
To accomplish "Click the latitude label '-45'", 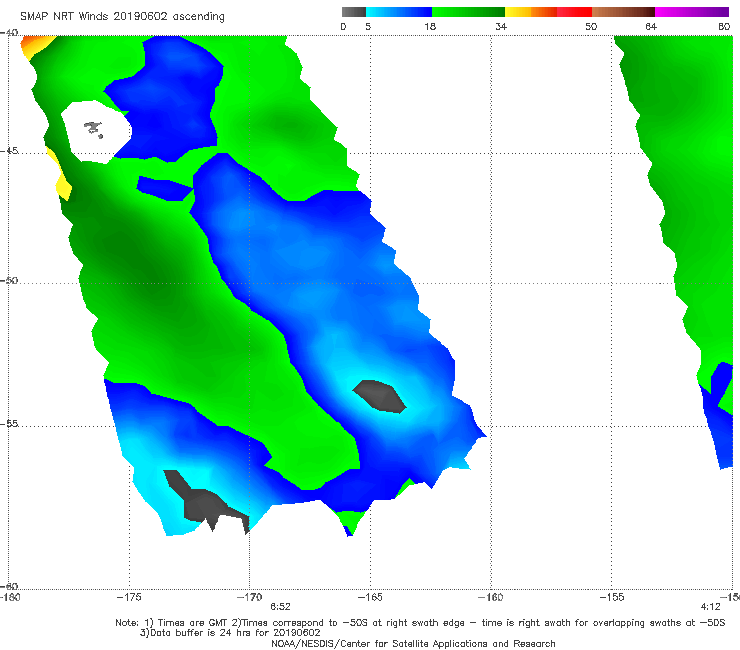I will tap(9, 151).
